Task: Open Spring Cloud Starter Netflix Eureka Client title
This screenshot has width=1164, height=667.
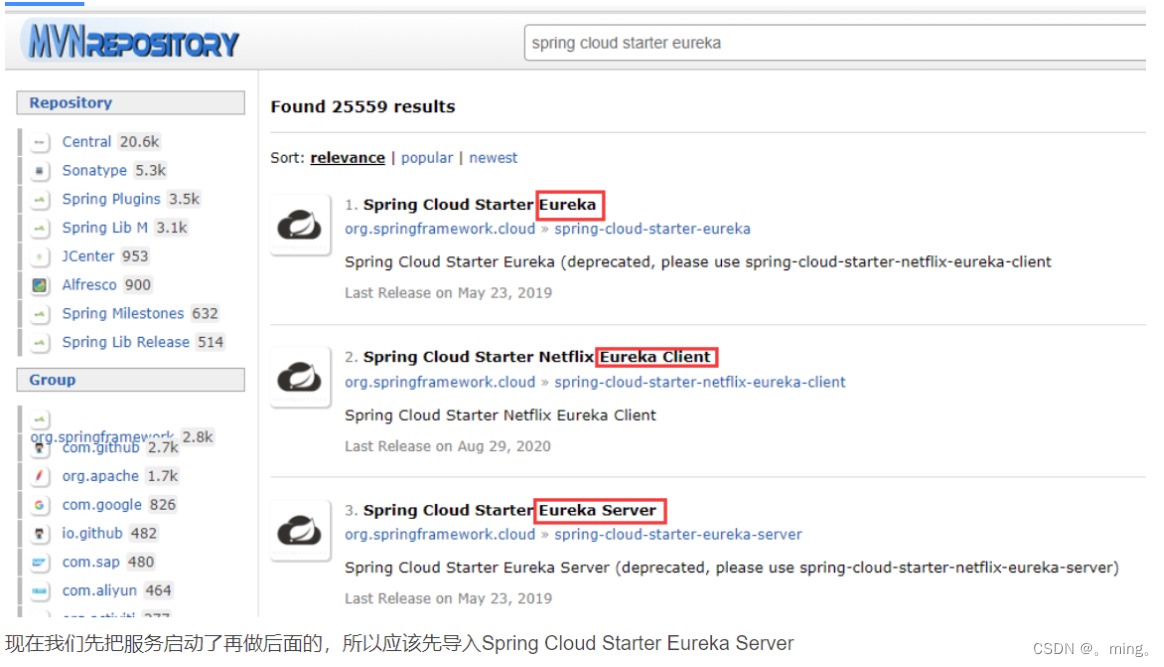Action: tap(537, 358)
